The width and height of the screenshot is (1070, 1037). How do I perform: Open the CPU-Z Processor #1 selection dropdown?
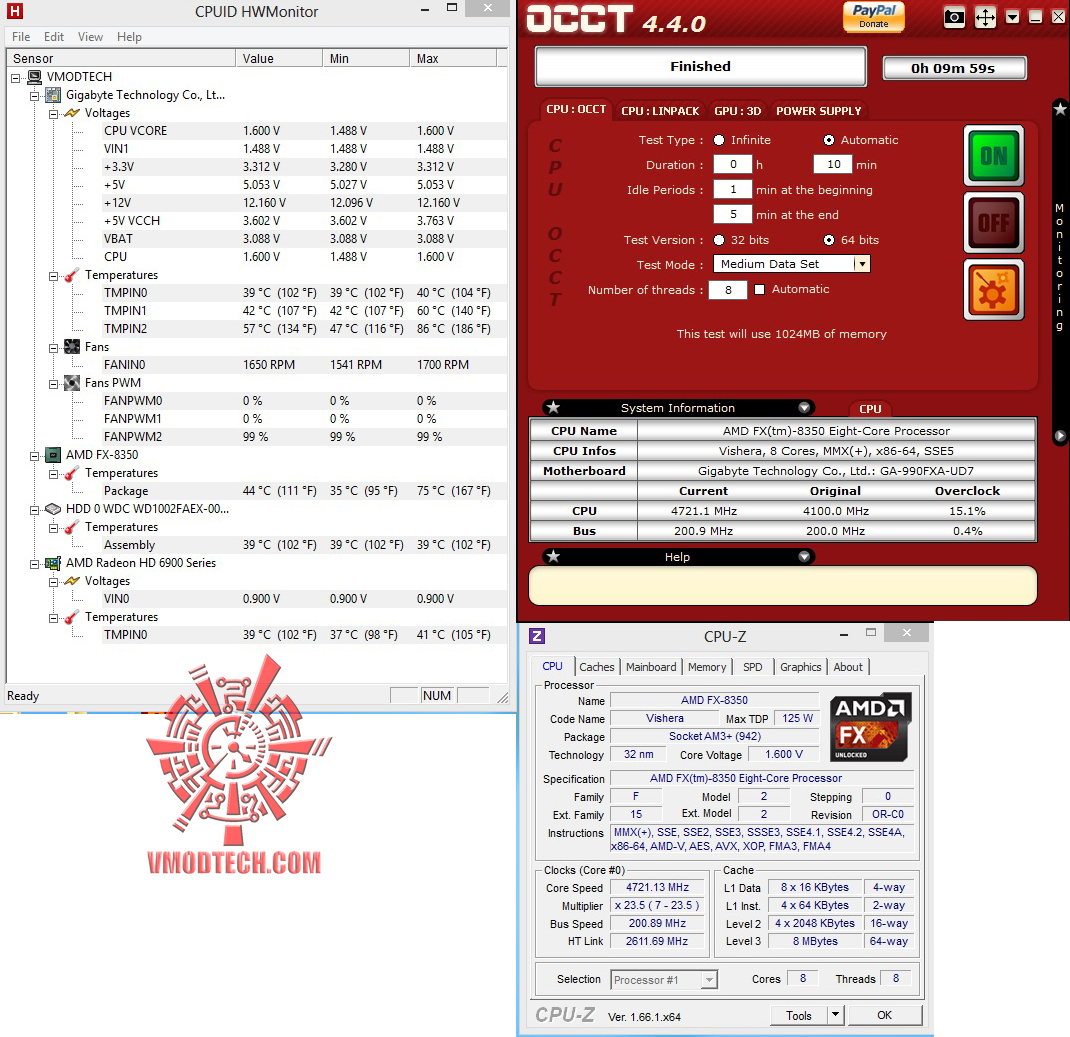point(710,980)
